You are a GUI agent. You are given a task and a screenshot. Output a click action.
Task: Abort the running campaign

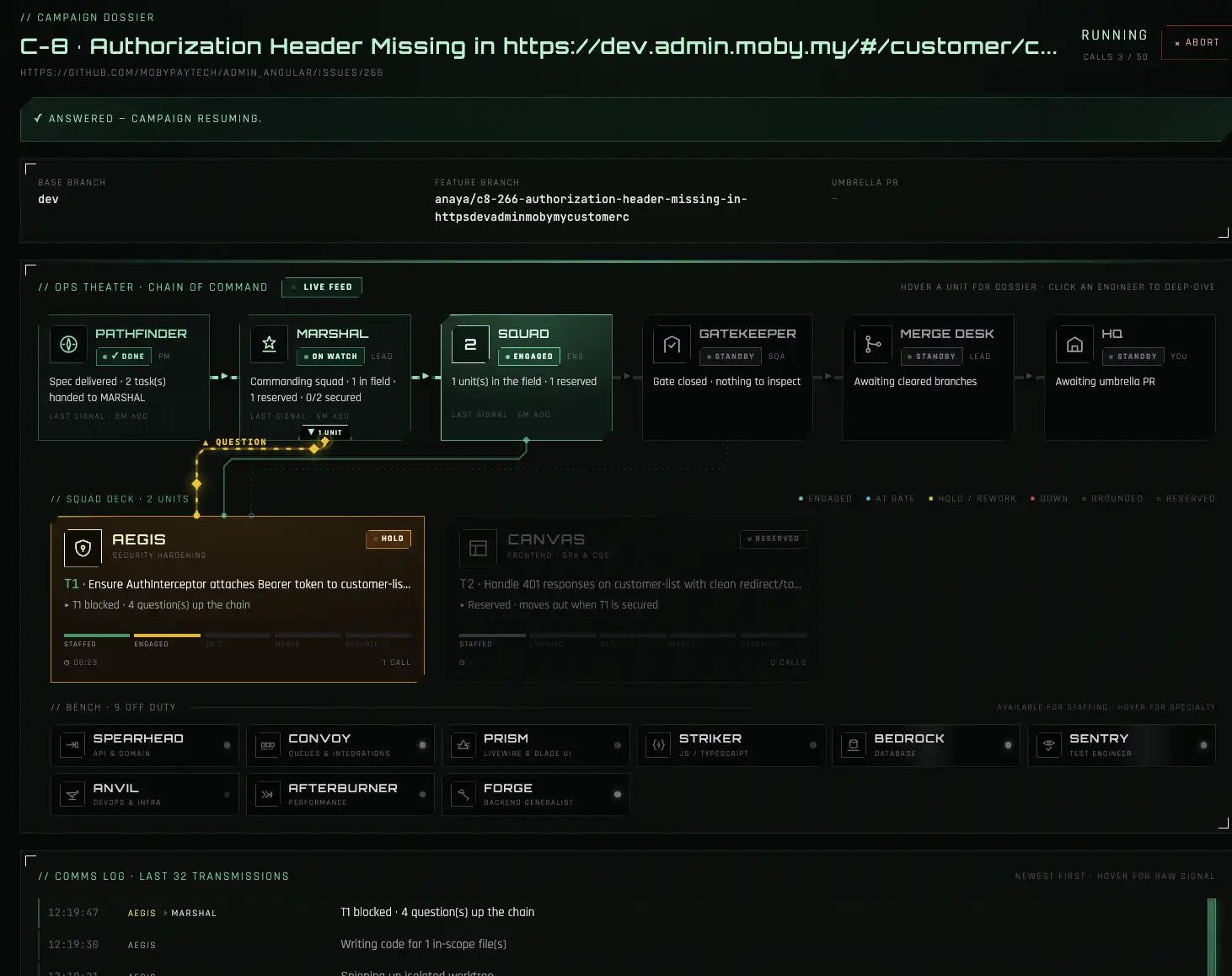coord(1197,43)
